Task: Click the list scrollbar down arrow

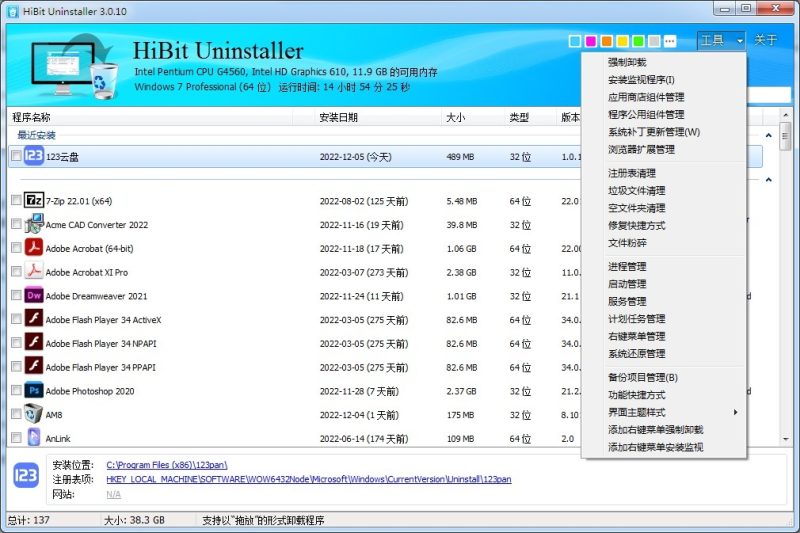Action: [x=785, y=439]
